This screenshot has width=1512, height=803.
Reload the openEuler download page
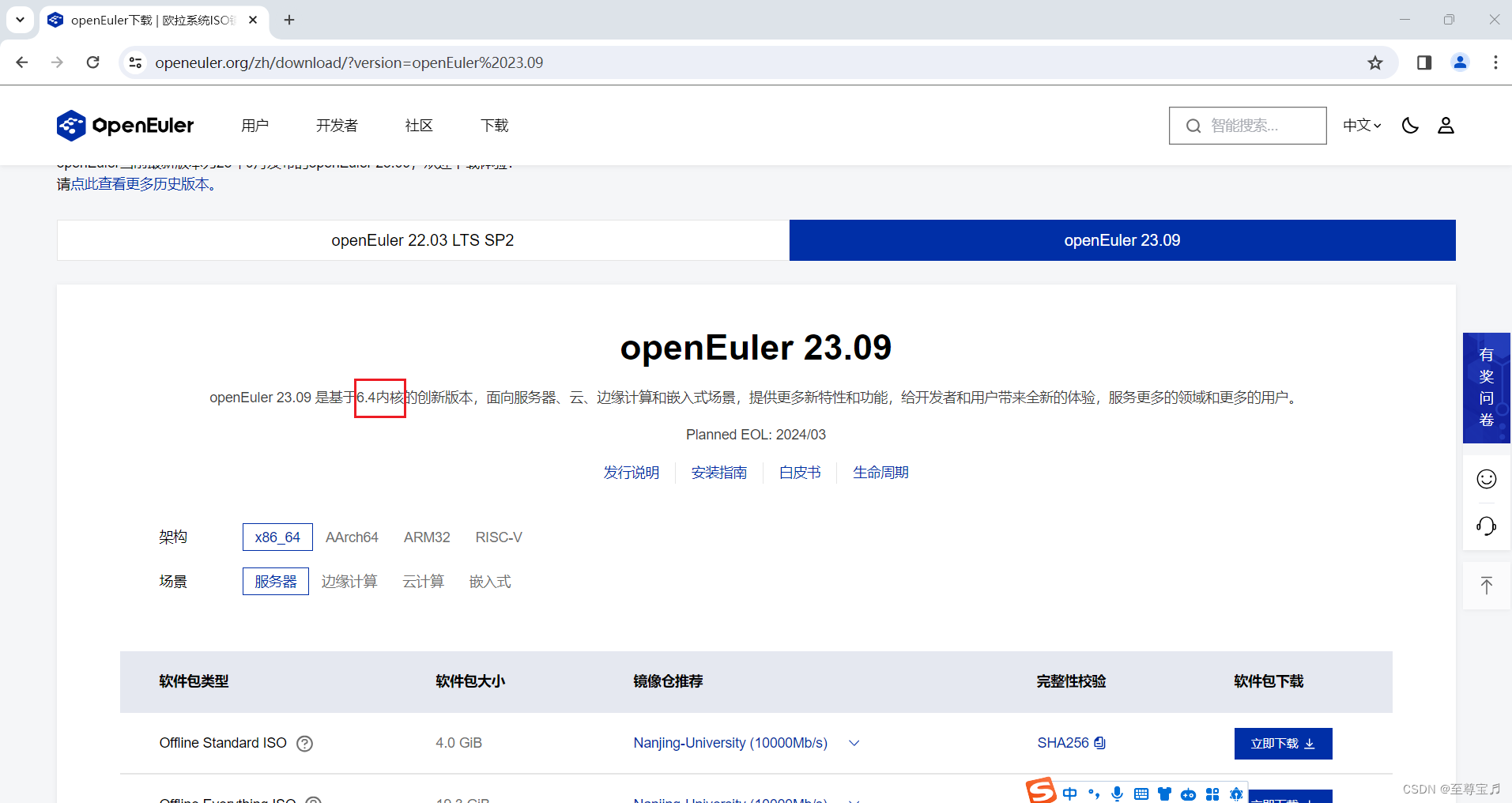93,62
